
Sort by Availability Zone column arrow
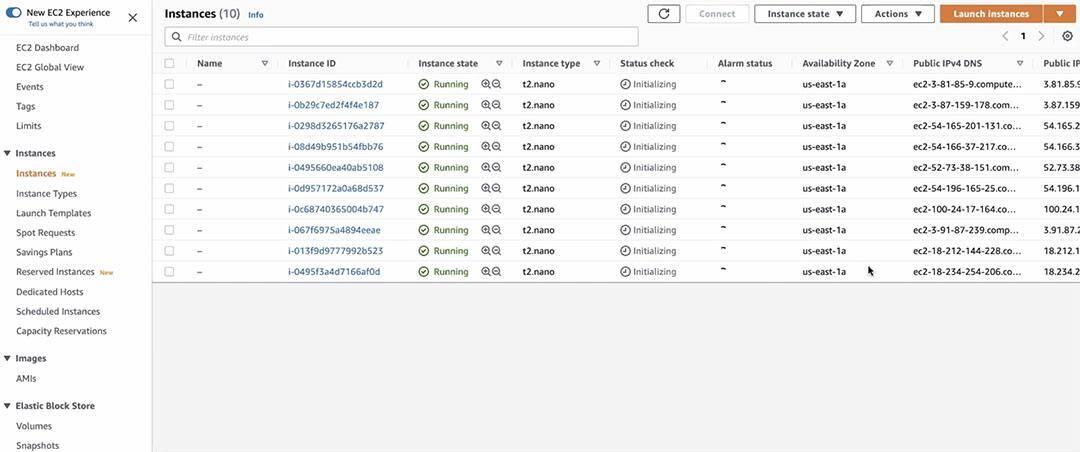tap(889, 63)
